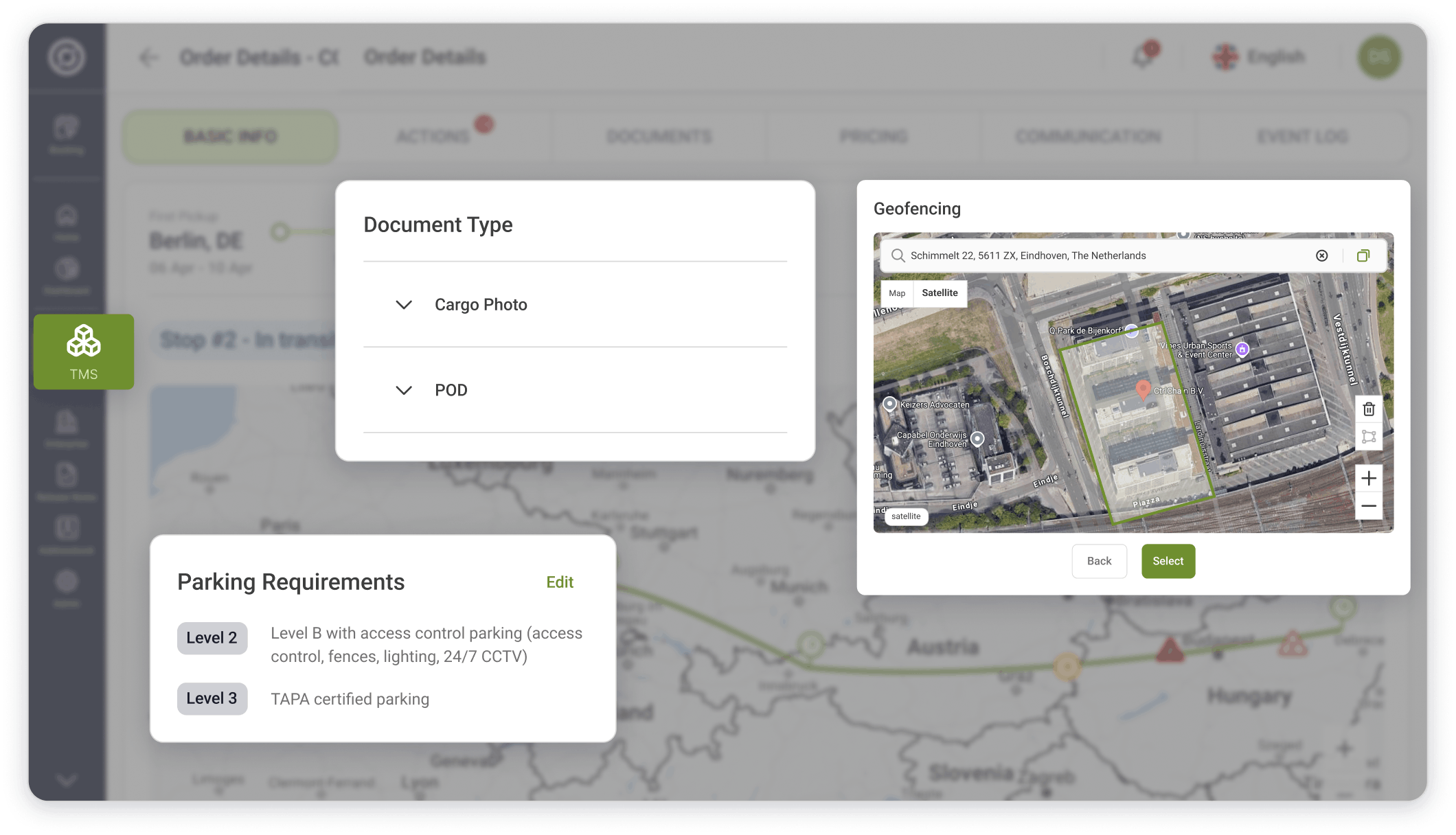Delete geofence with trash icon

(x=1368, y=409)
